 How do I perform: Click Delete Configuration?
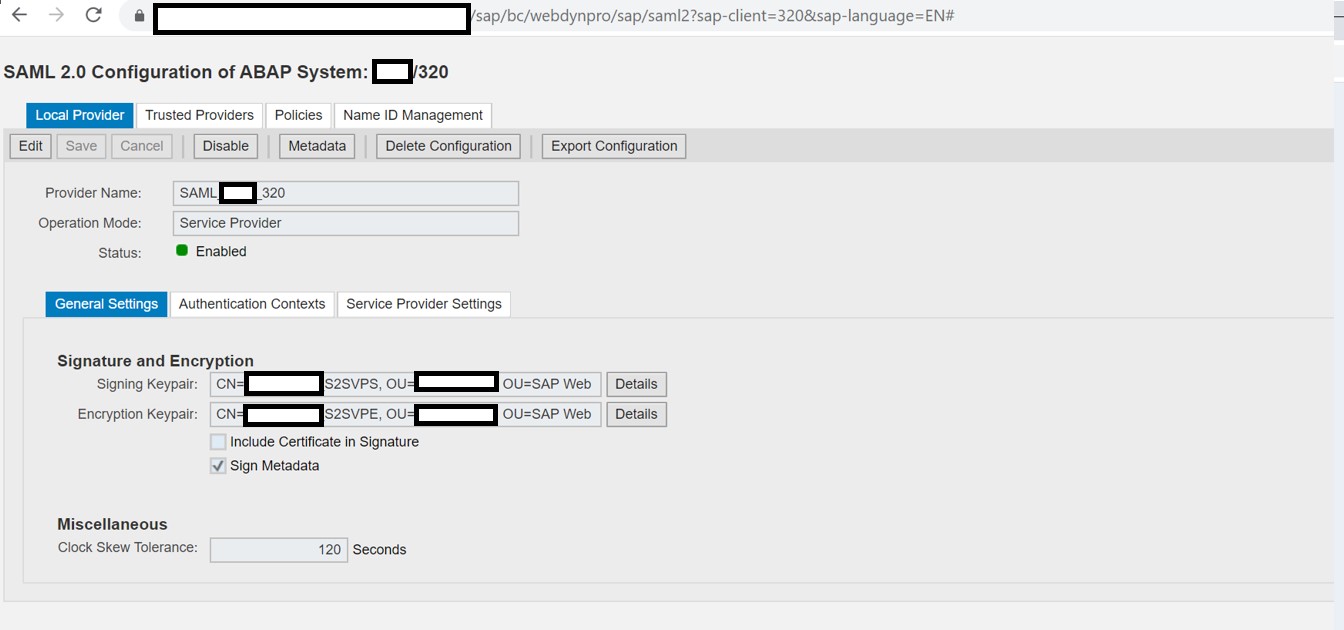click(447, 146)
